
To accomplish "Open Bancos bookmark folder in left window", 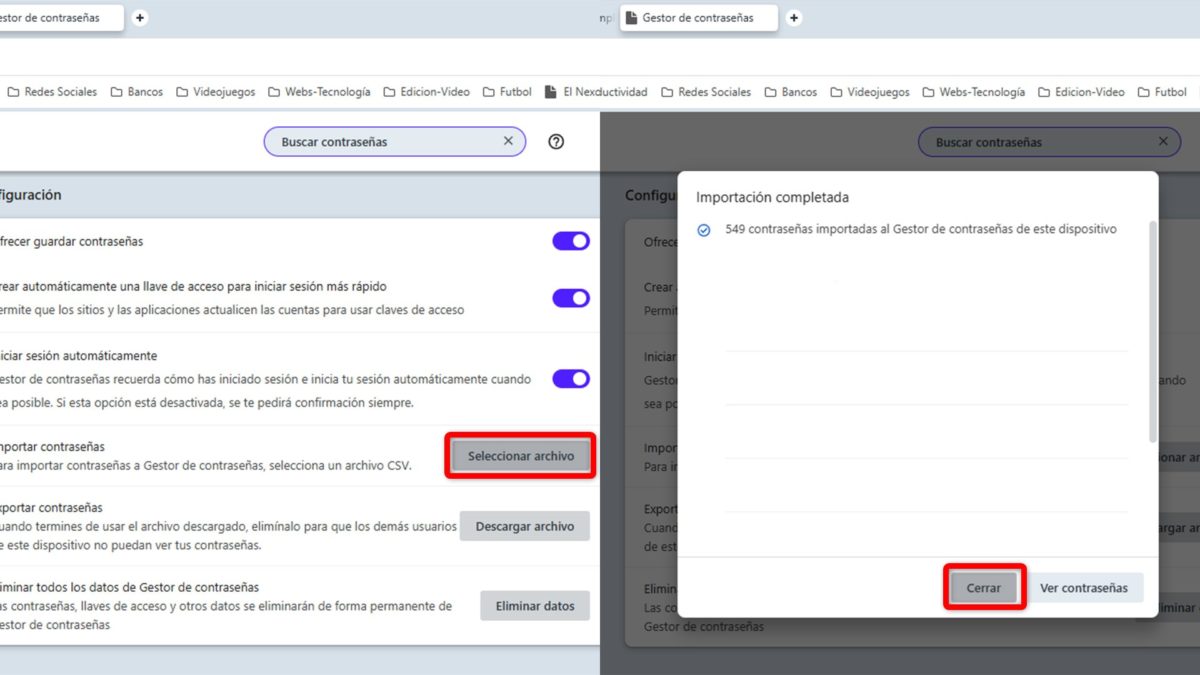I will click(x=136, y=92).
